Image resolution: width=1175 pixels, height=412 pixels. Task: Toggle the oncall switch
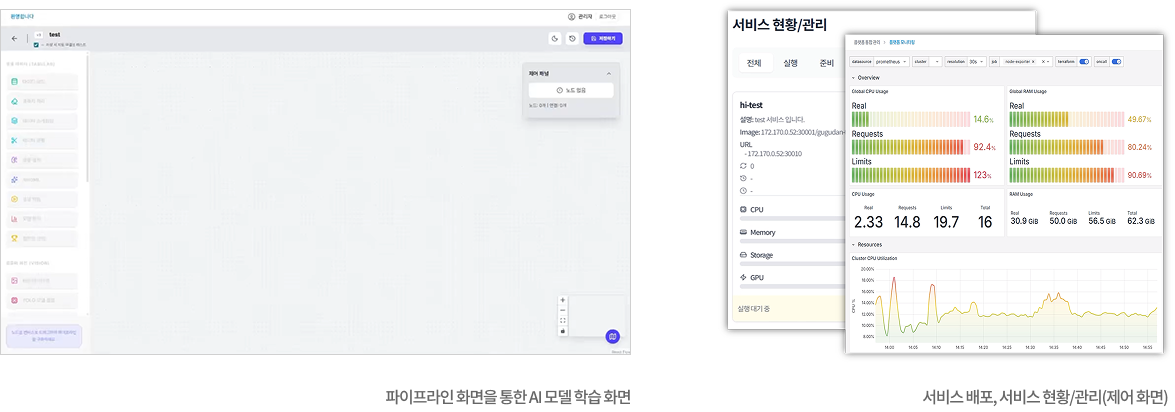click(x=1117, y=61)
